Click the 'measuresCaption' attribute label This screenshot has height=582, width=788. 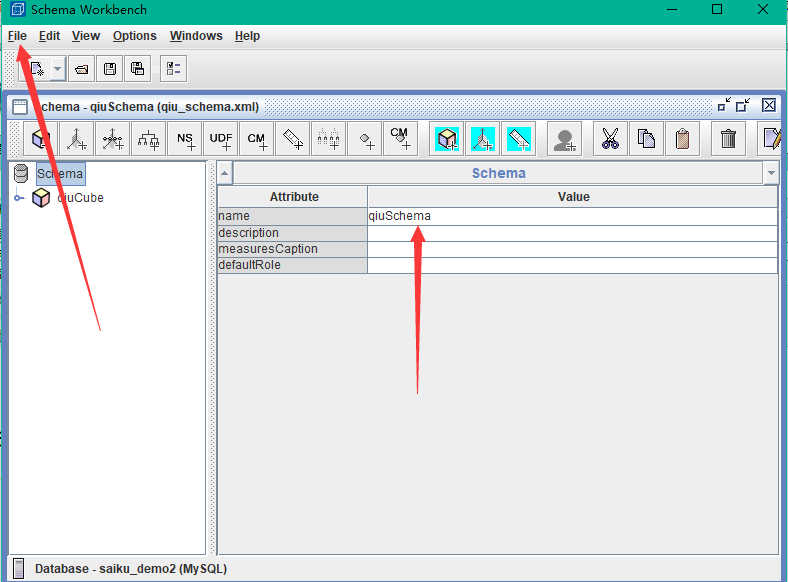coord(268,249)
